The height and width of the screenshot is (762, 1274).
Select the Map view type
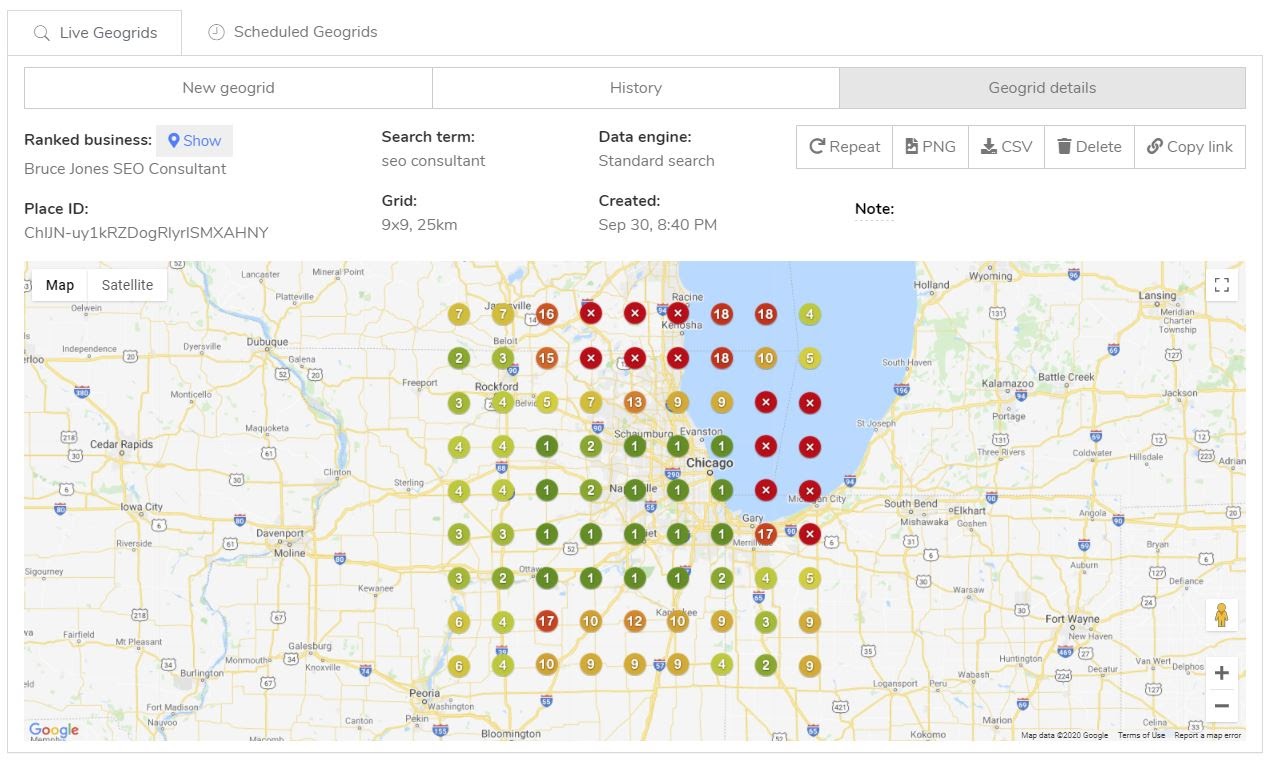(60, 285)
